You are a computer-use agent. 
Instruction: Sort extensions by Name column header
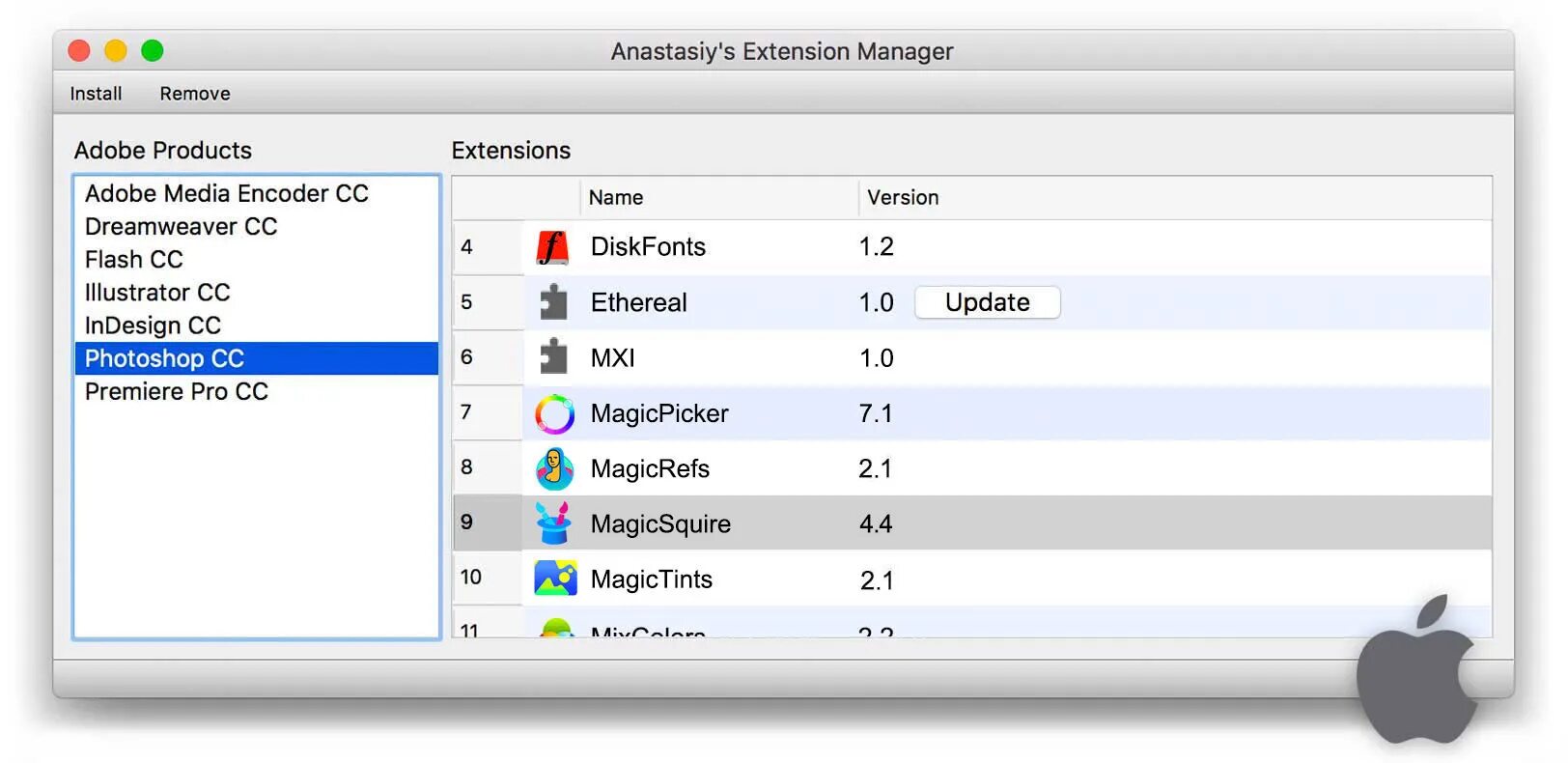(616, 198)
